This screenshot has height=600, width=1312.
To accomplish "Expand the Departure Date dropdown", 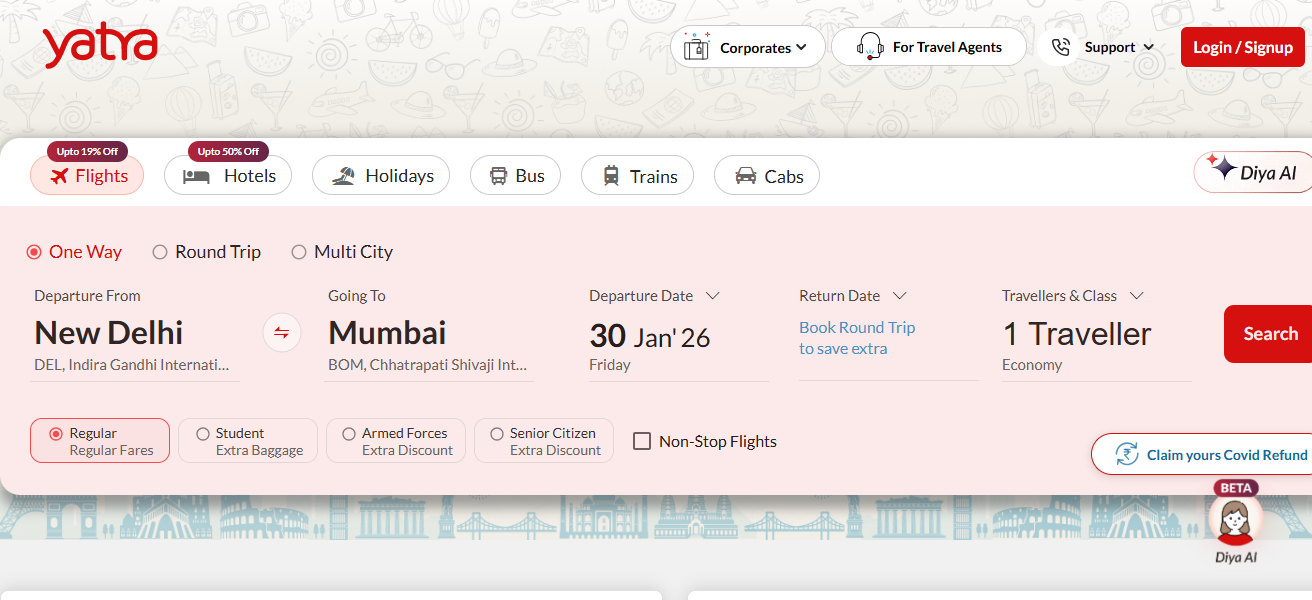I will point(713,295).
